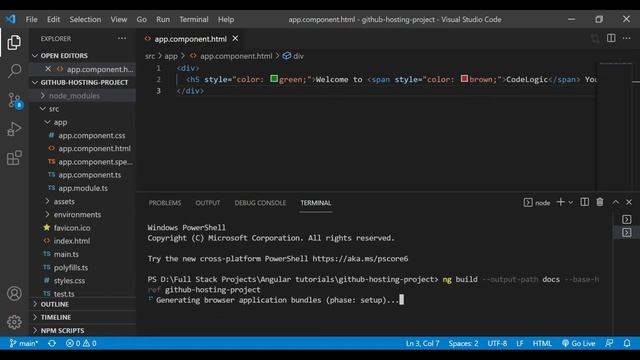This screenshot has height=360, width=640.
Task: Open the File menu
Action: 31,19
